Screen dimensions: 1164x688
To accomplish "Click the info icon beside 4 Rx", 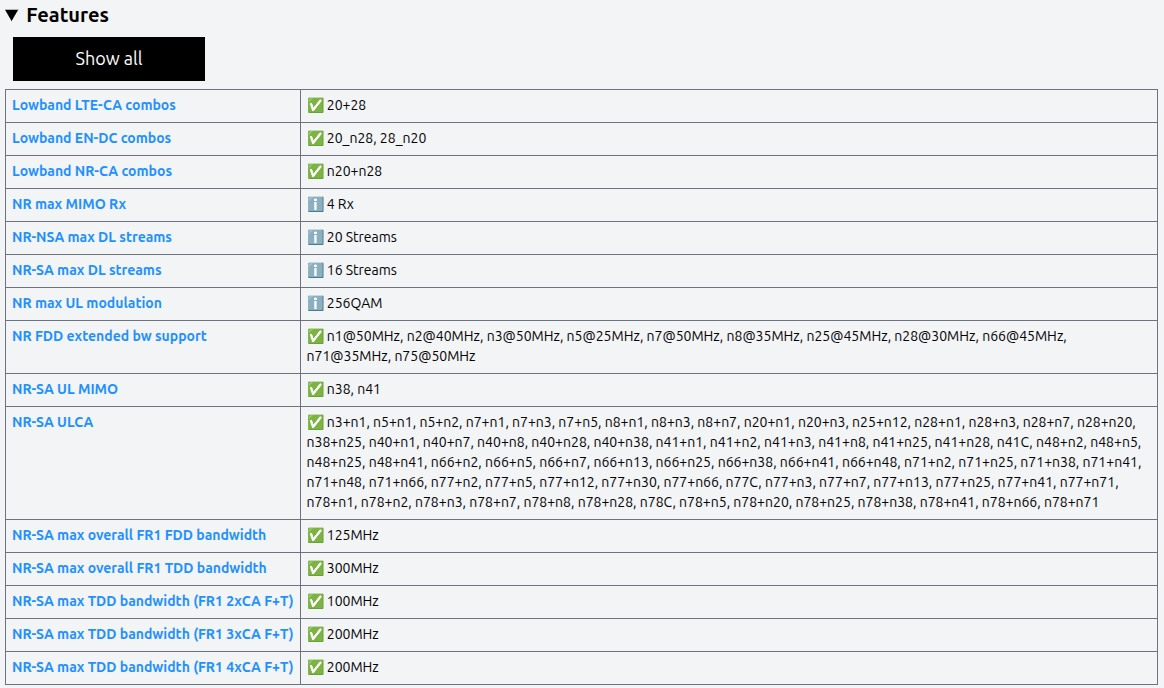I will pyautogui.click(x=315, y=204).
